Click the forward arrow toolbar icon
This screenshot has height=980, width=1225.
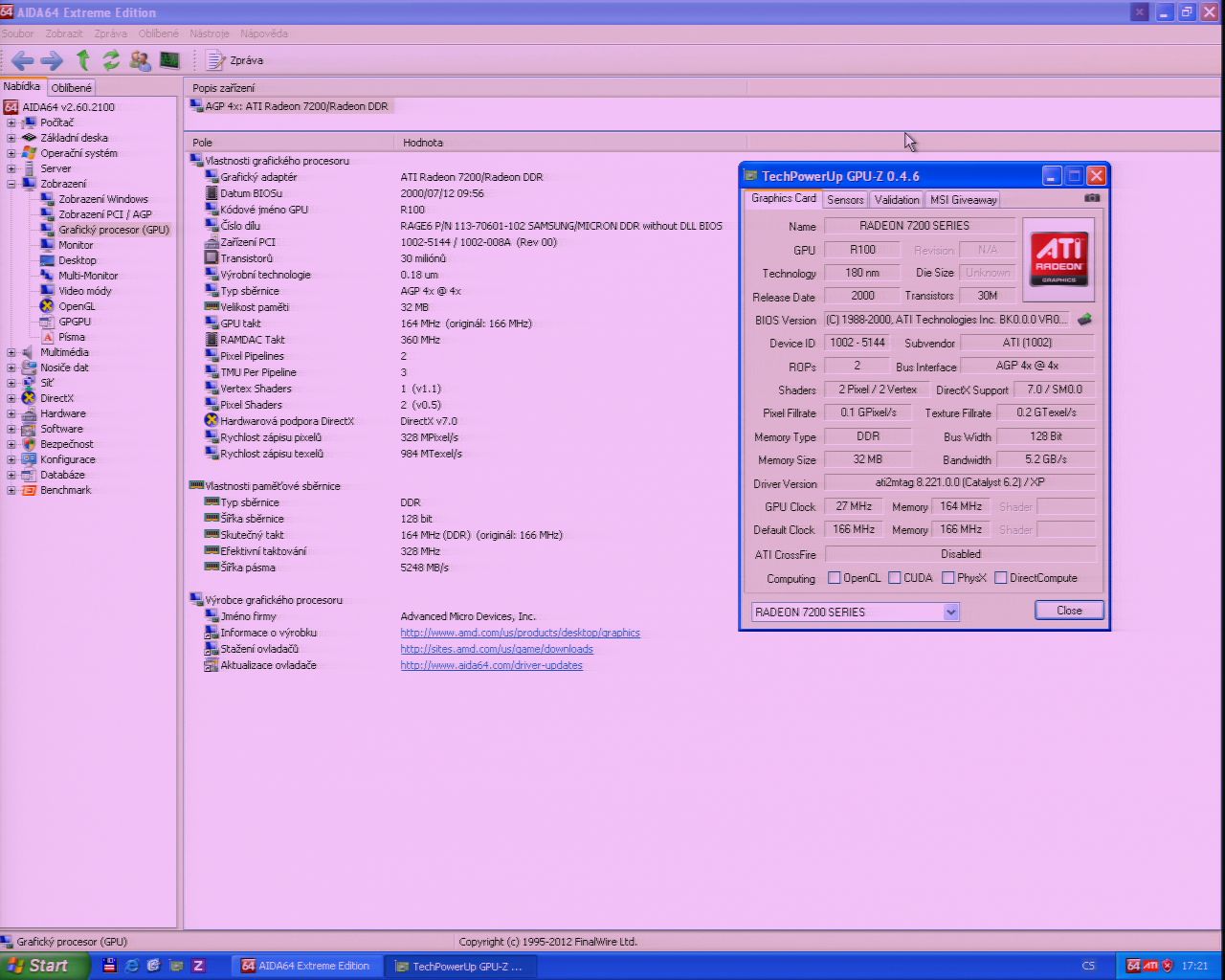point(52,60)
